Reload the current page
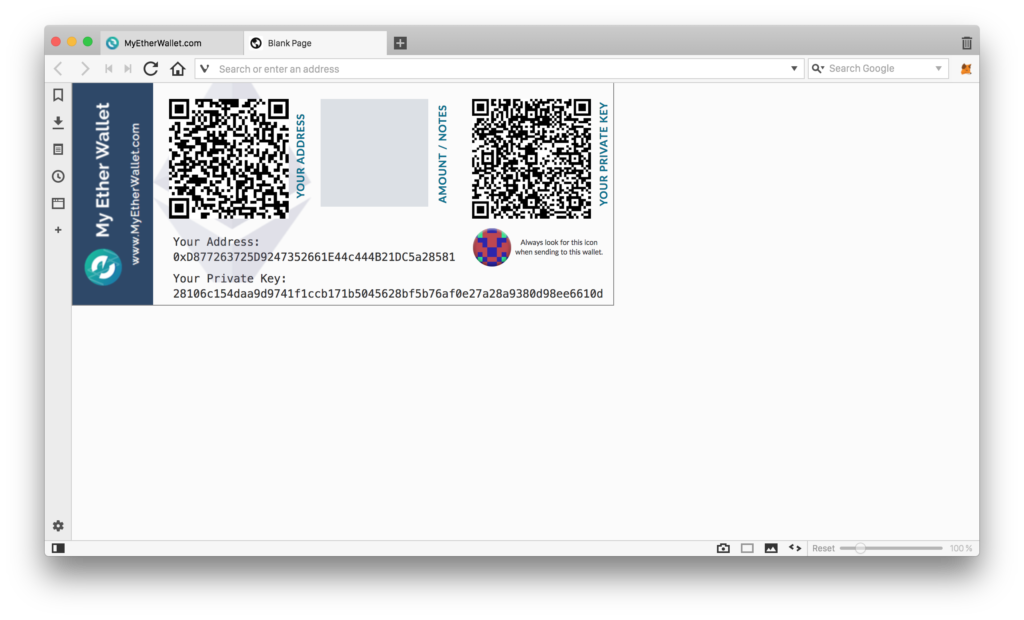Viewport: 1024px width, 620px height. [151, 68]
